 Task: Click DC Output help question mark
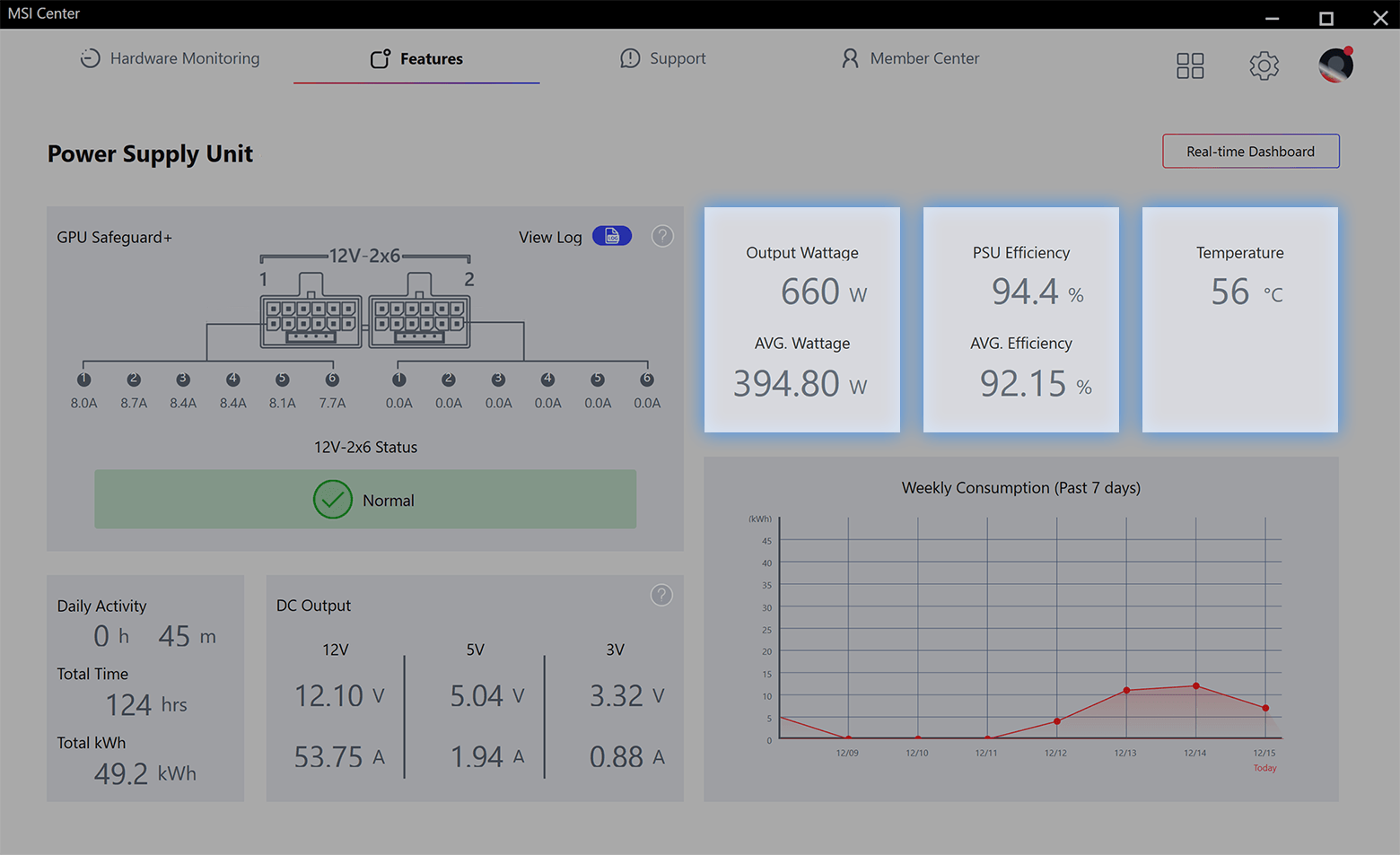click(x=661, y=595)
